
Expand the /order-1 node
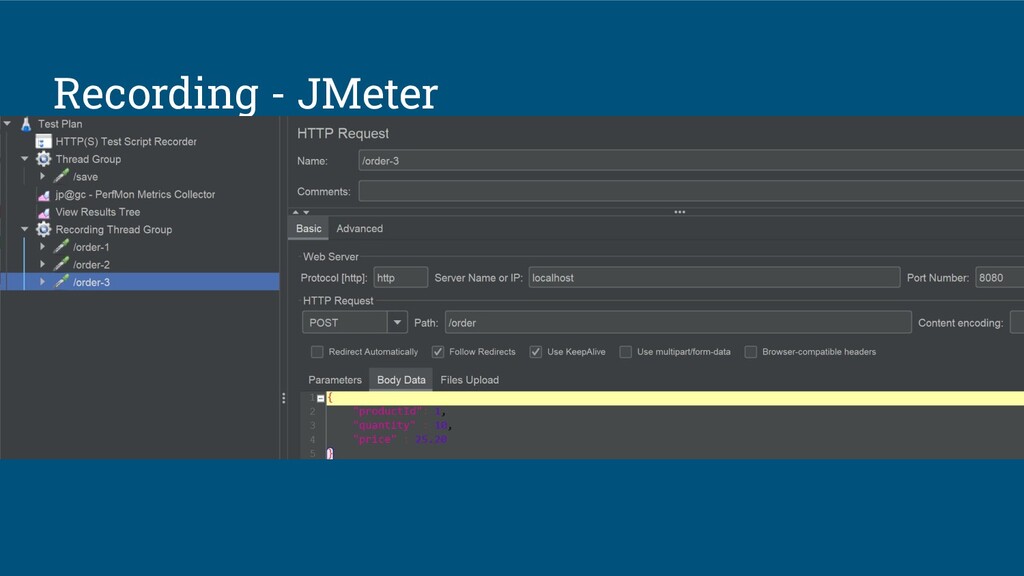(42, 247)
